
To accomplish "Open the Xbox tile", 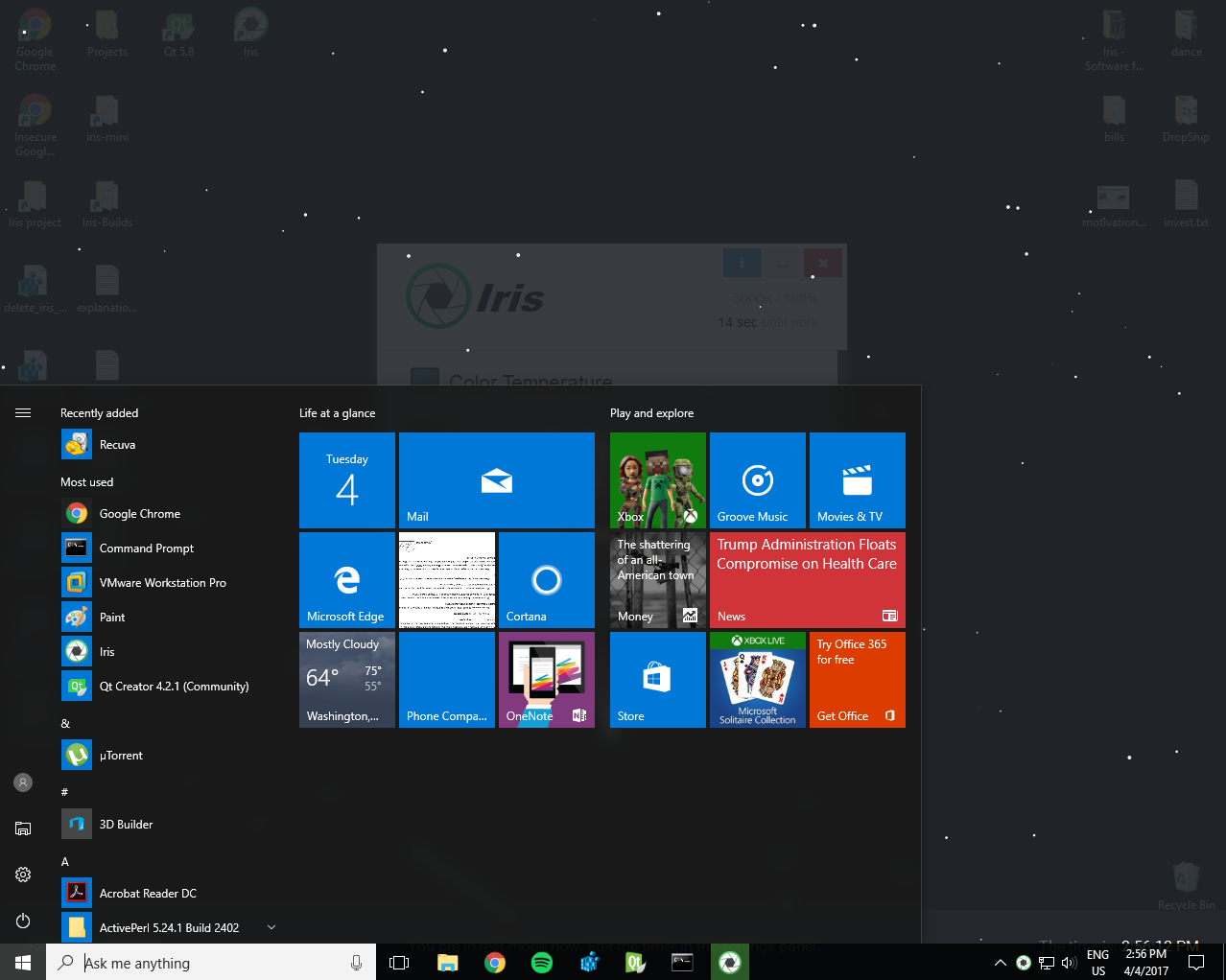I will click(658, 480).
